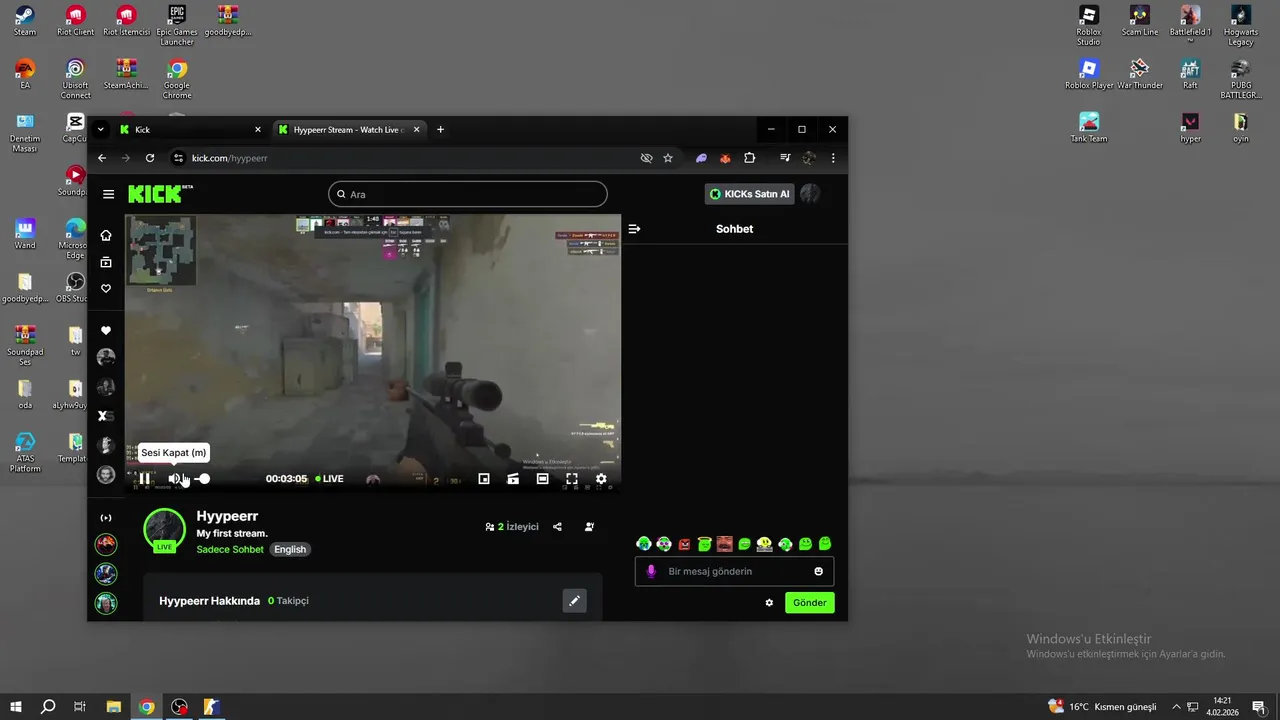Open user profile avatar menu in Kick
1280x720 pixels.
810,194
